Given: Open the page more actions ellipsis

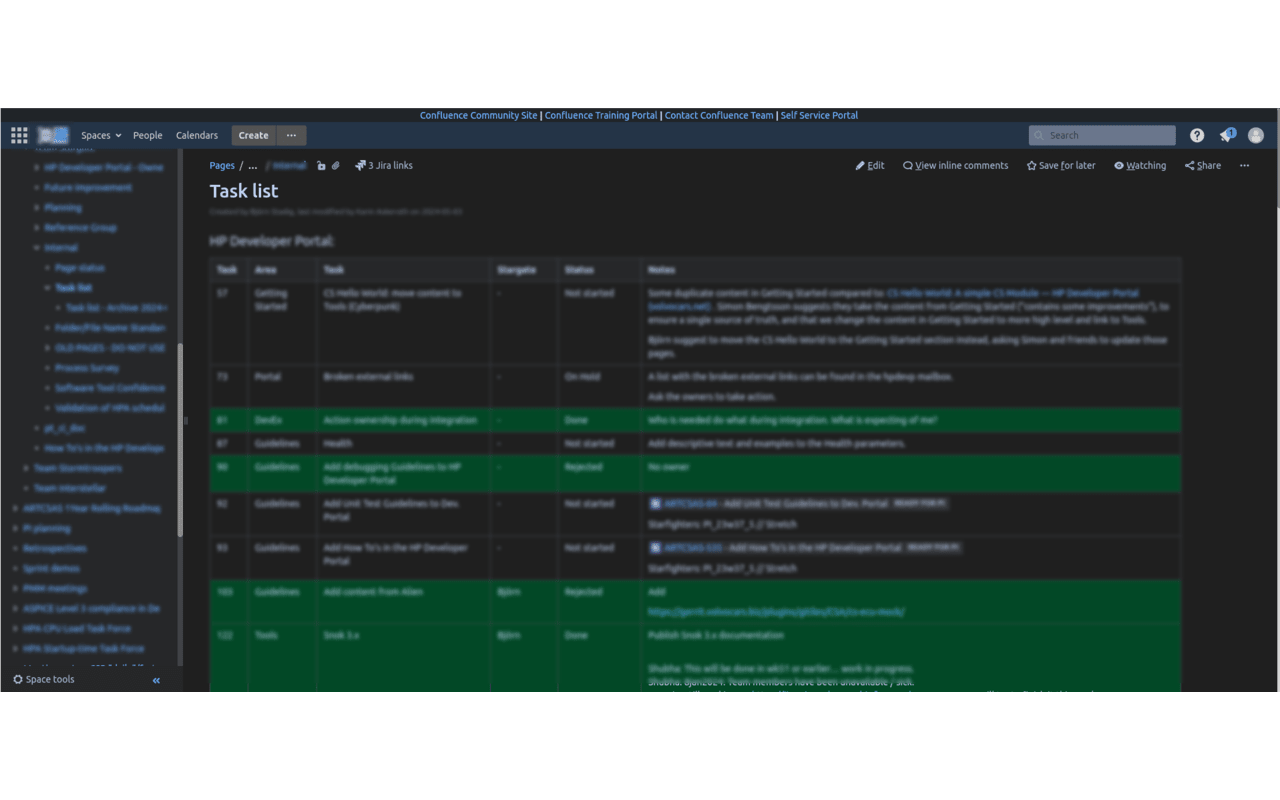Looking at the screenshot, I should click(x=1244, y=166).
